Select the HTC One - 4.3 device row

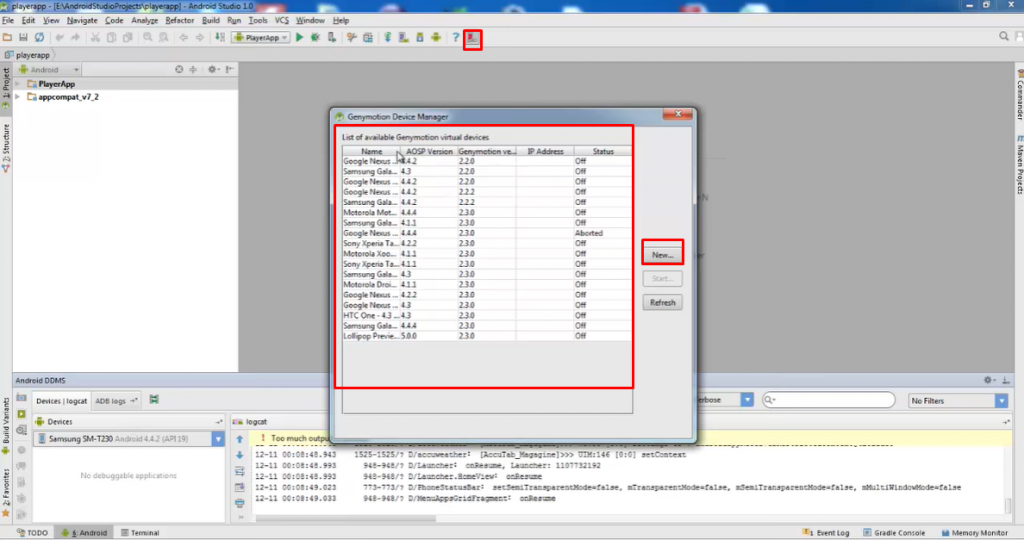487,315
